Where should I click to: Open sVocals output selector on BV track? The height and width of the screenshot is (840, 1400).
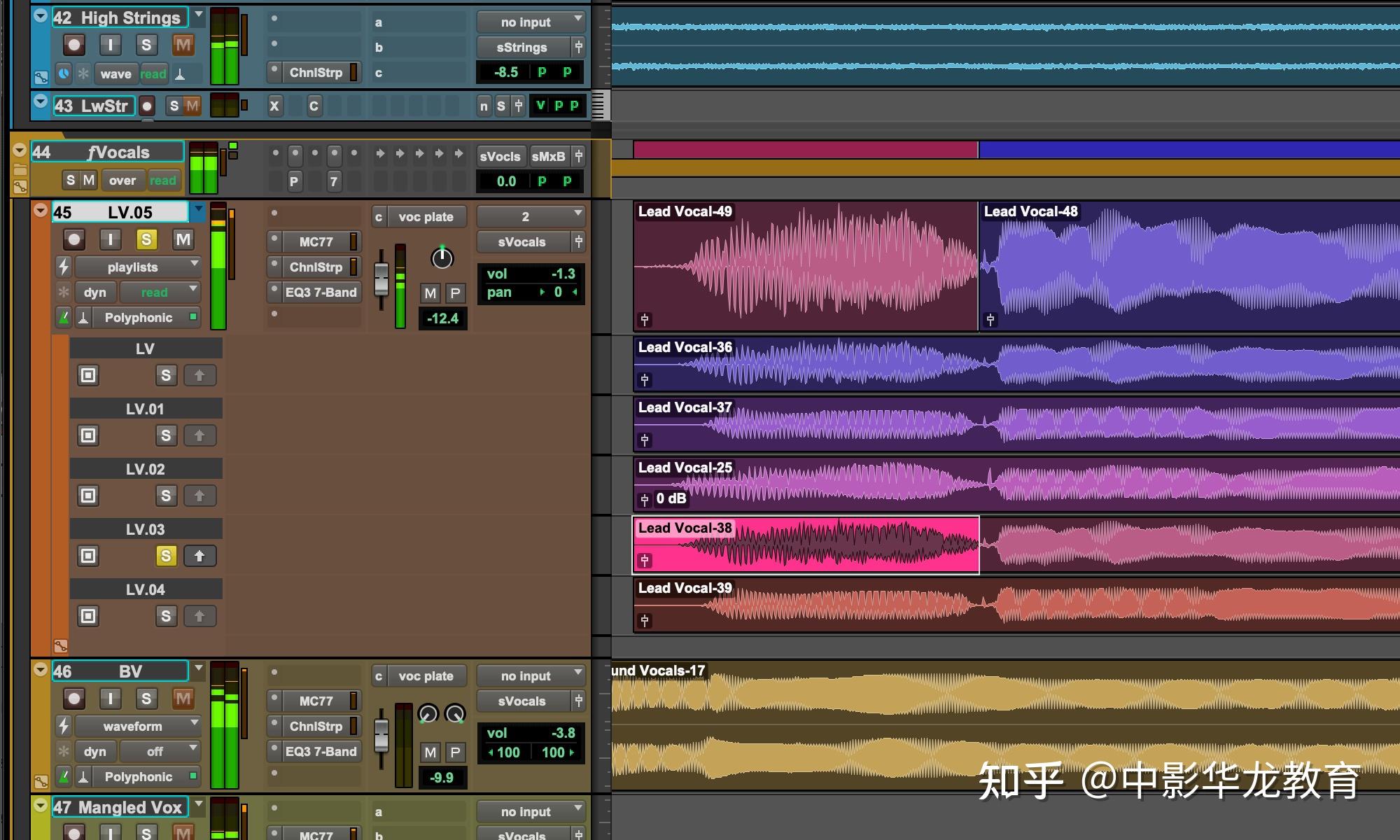[x=522, y=701]
